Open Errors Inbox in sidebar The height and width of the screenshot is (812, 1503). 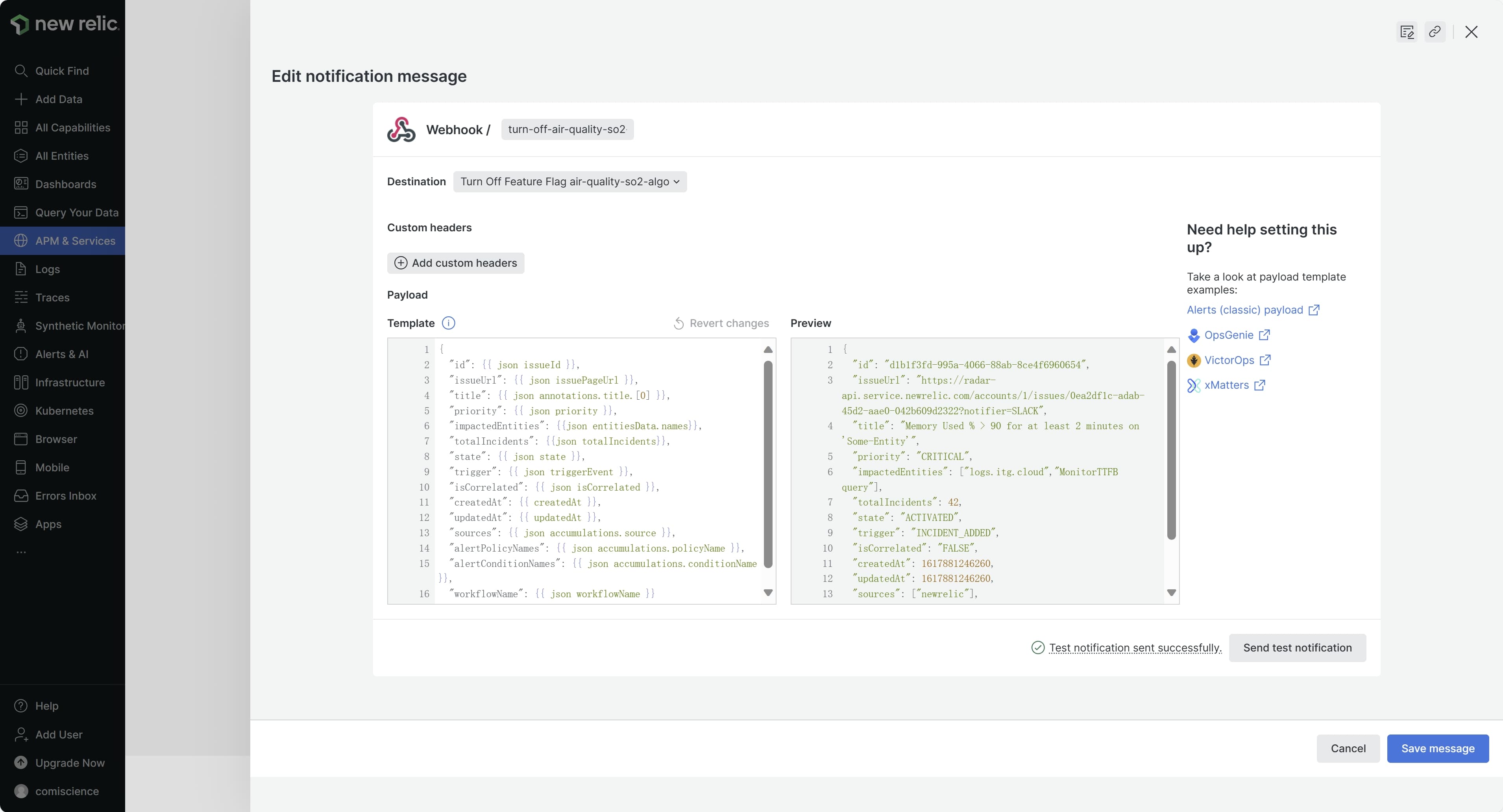click(x=65, y=496)
